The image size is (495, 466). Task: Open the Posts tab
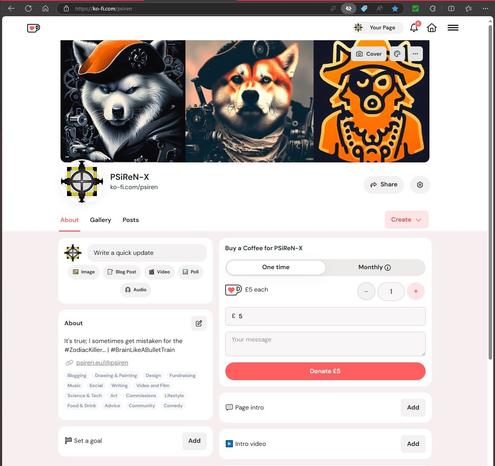point(130,220)
